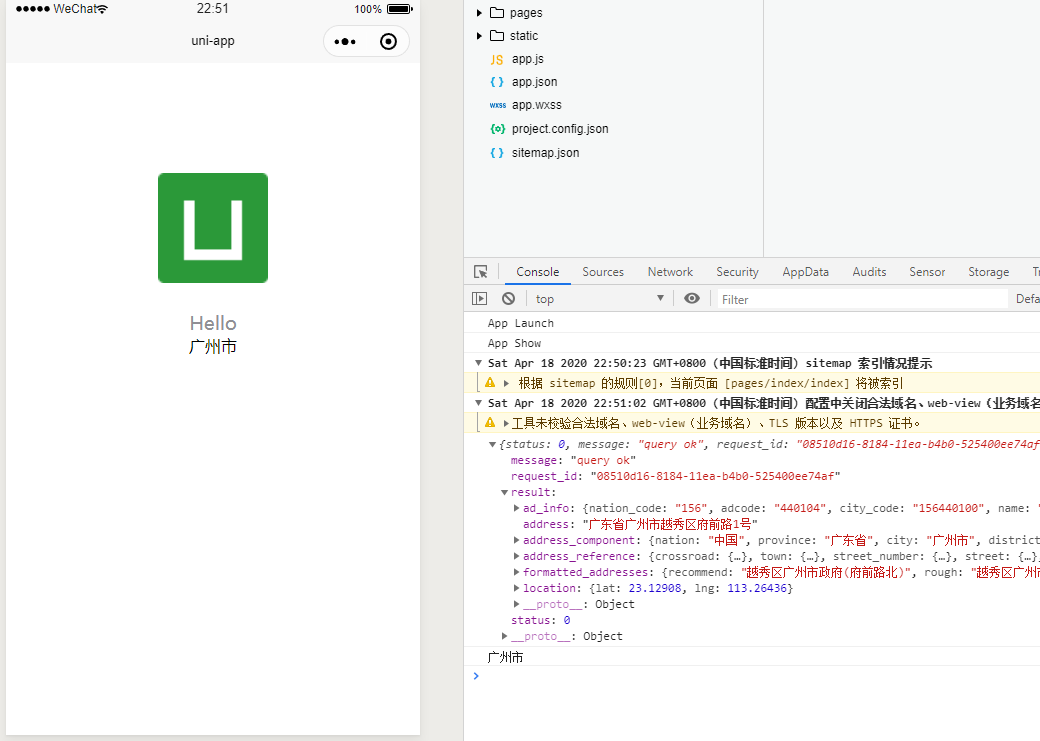Switch to the AppData tab
This screenshot has height=741, width=1040.
click(x=805, y=271)
